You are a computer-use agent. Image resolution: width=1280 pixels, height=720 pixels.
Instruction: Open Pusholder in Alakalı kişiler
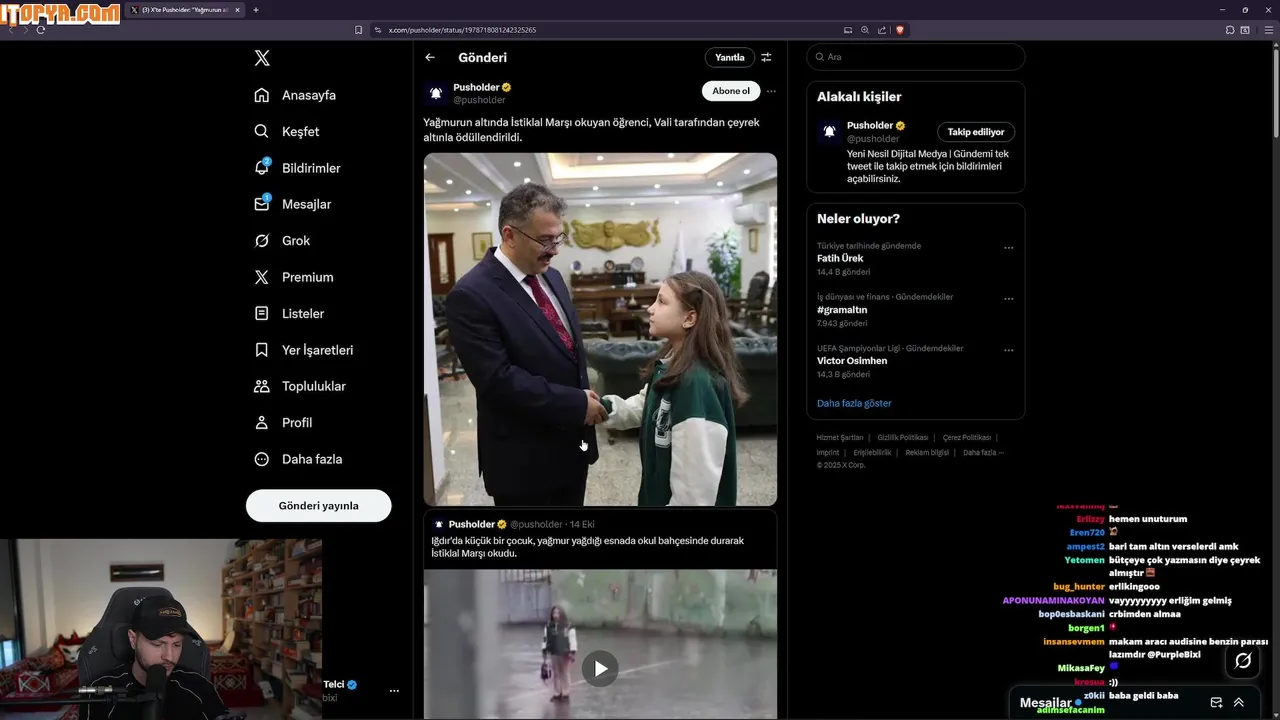coord(870,125)
